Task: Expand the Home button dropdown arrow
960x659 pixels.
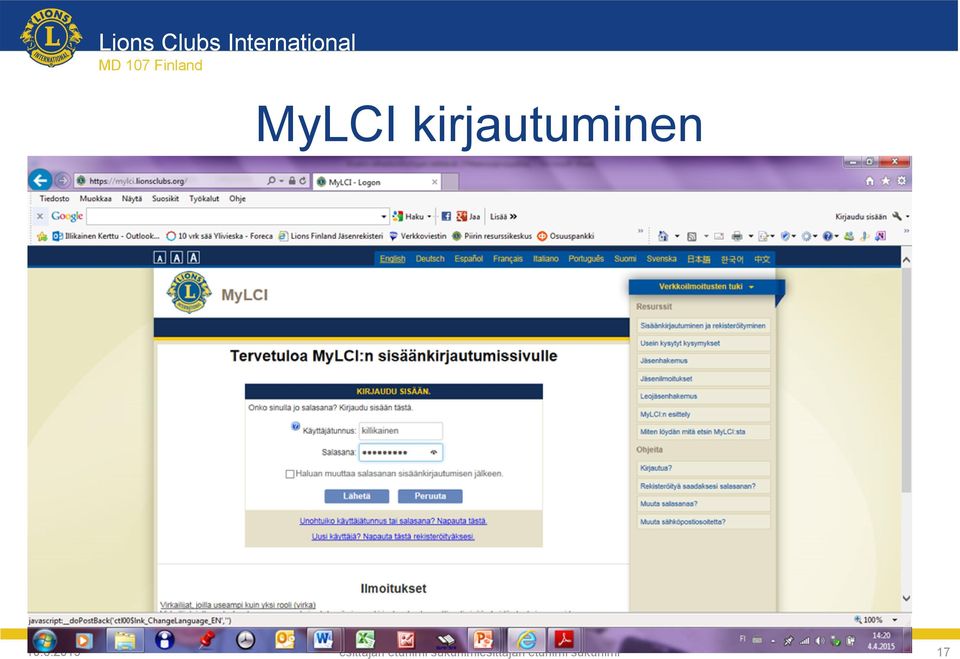Action: pos(677,236)
